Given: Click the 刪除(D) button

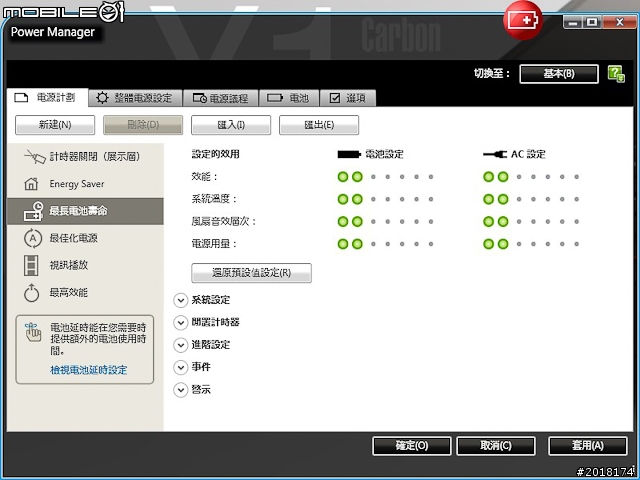Looking at the screenshot, I should pyautogui.click(x=143, y=125).
